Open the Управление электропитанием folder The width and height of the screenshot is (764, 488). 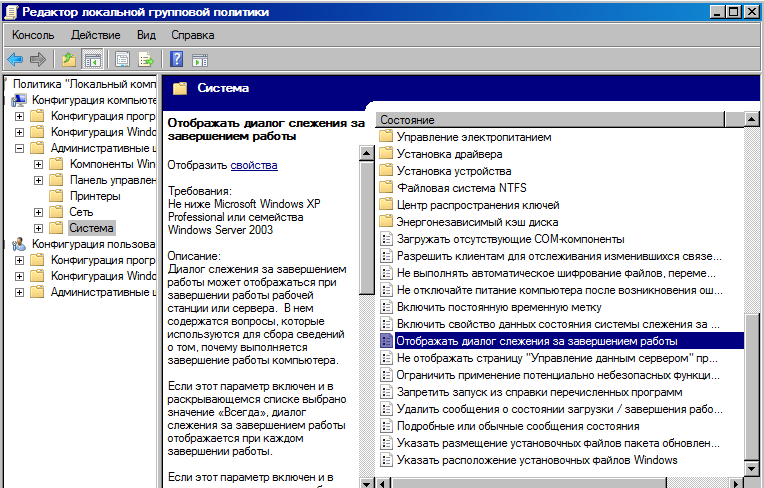[473, 137]
